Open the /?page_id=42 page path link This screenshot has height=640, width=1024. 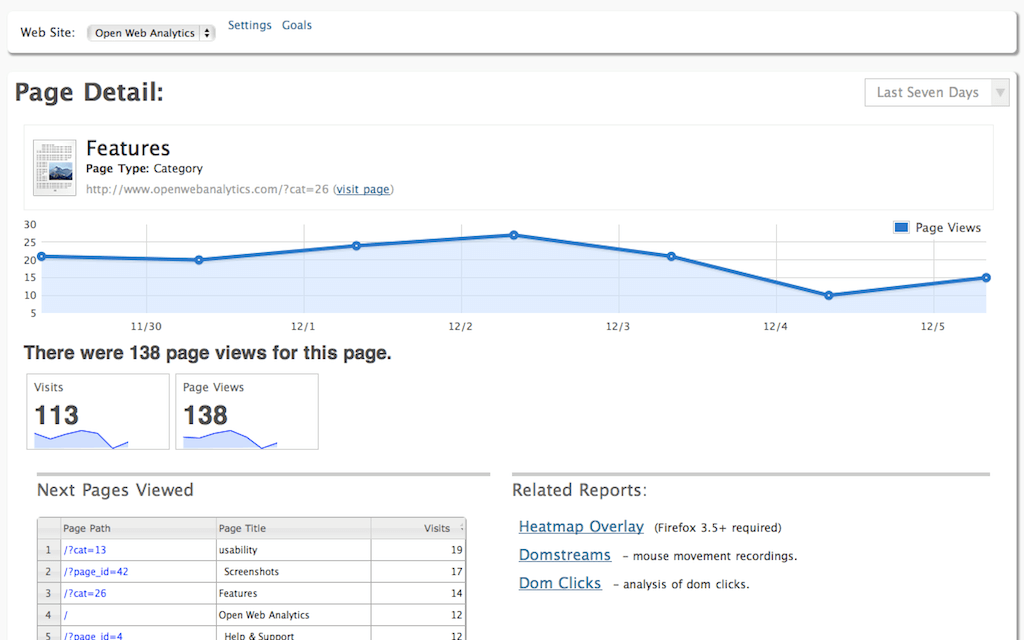(x=95, y=572)
